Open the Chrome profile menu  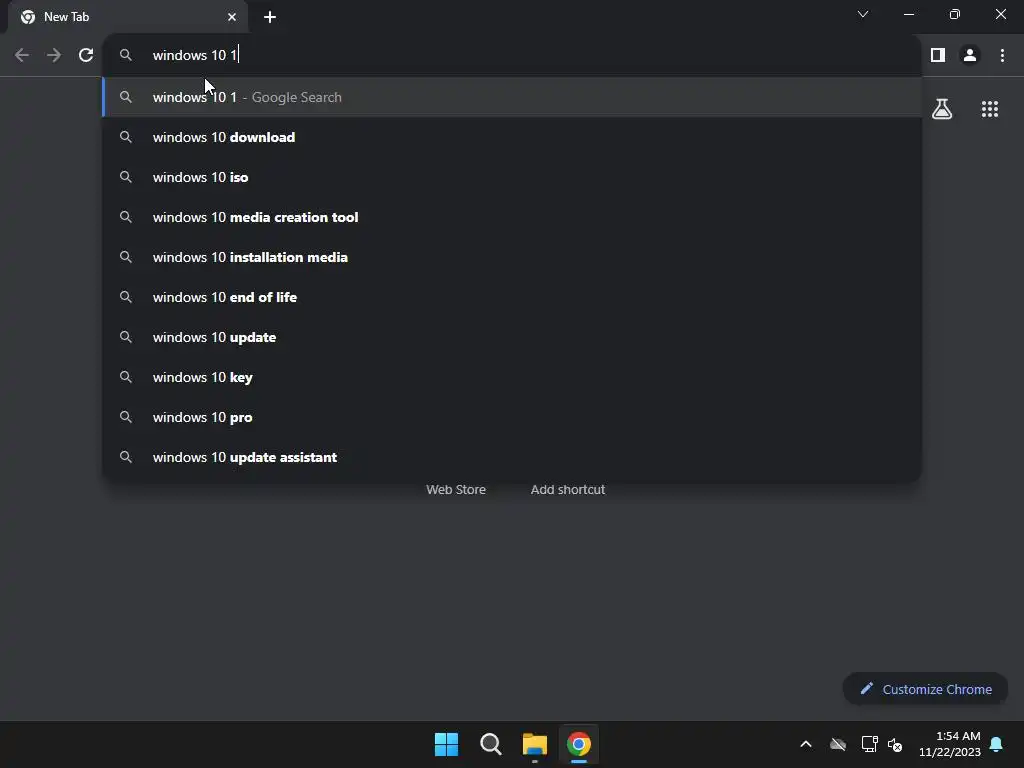point(970,56)
